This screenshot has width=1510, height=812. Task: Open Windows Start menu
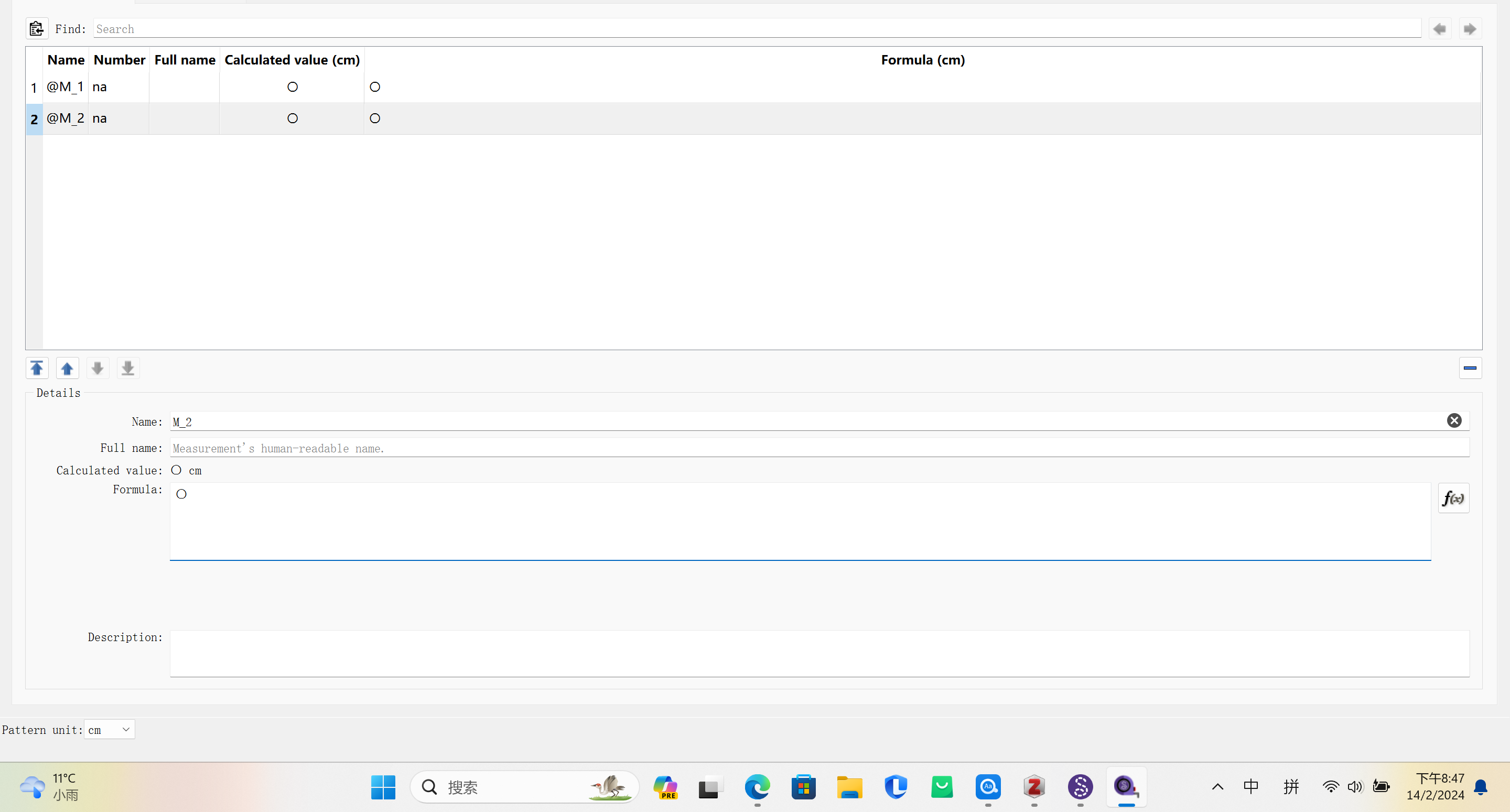(383, 787)
